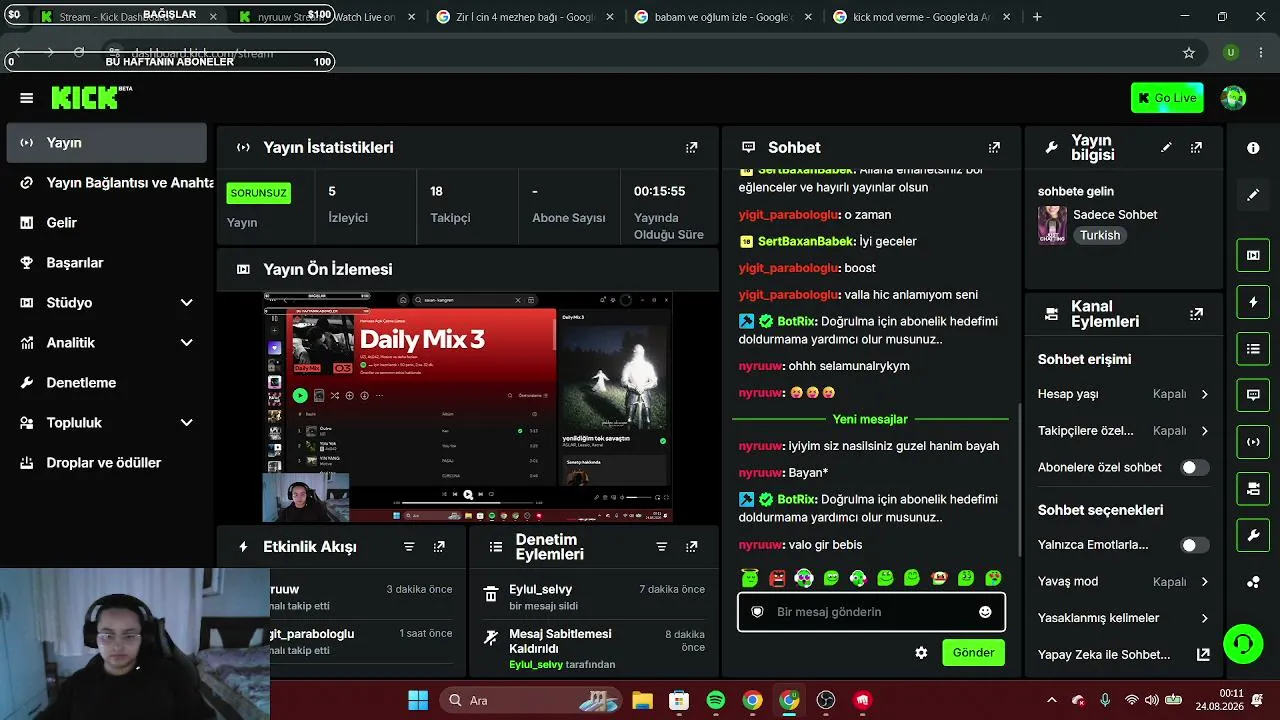Edit stream info with the Yayın bilgisi pencil
1280x720 pixels.
pos(1166,147)
